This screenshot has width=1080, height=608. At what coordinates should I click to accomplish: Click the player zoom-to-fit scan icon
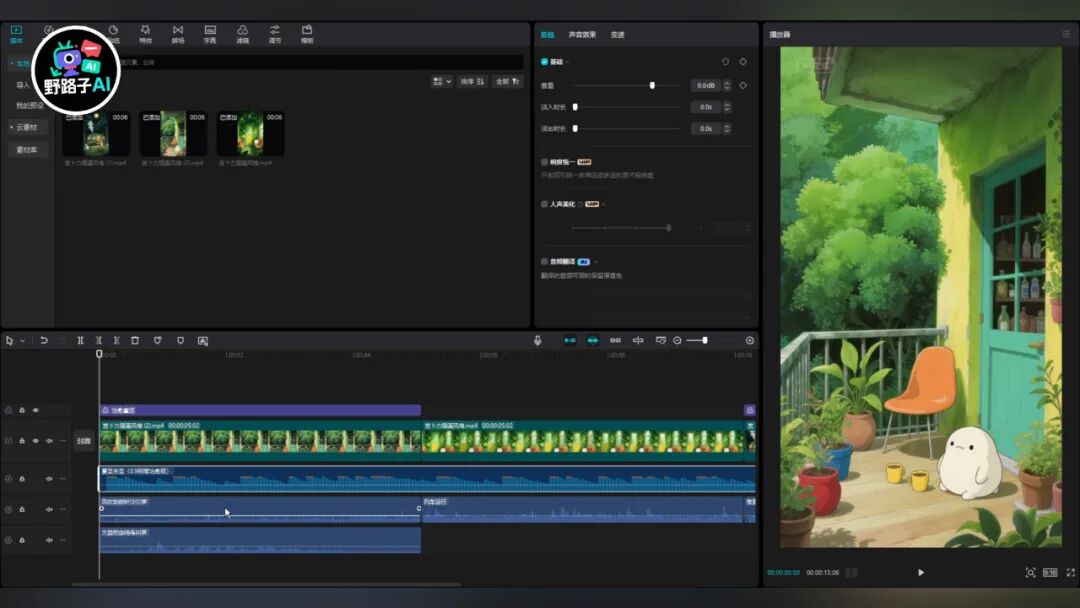[1030, 572]
